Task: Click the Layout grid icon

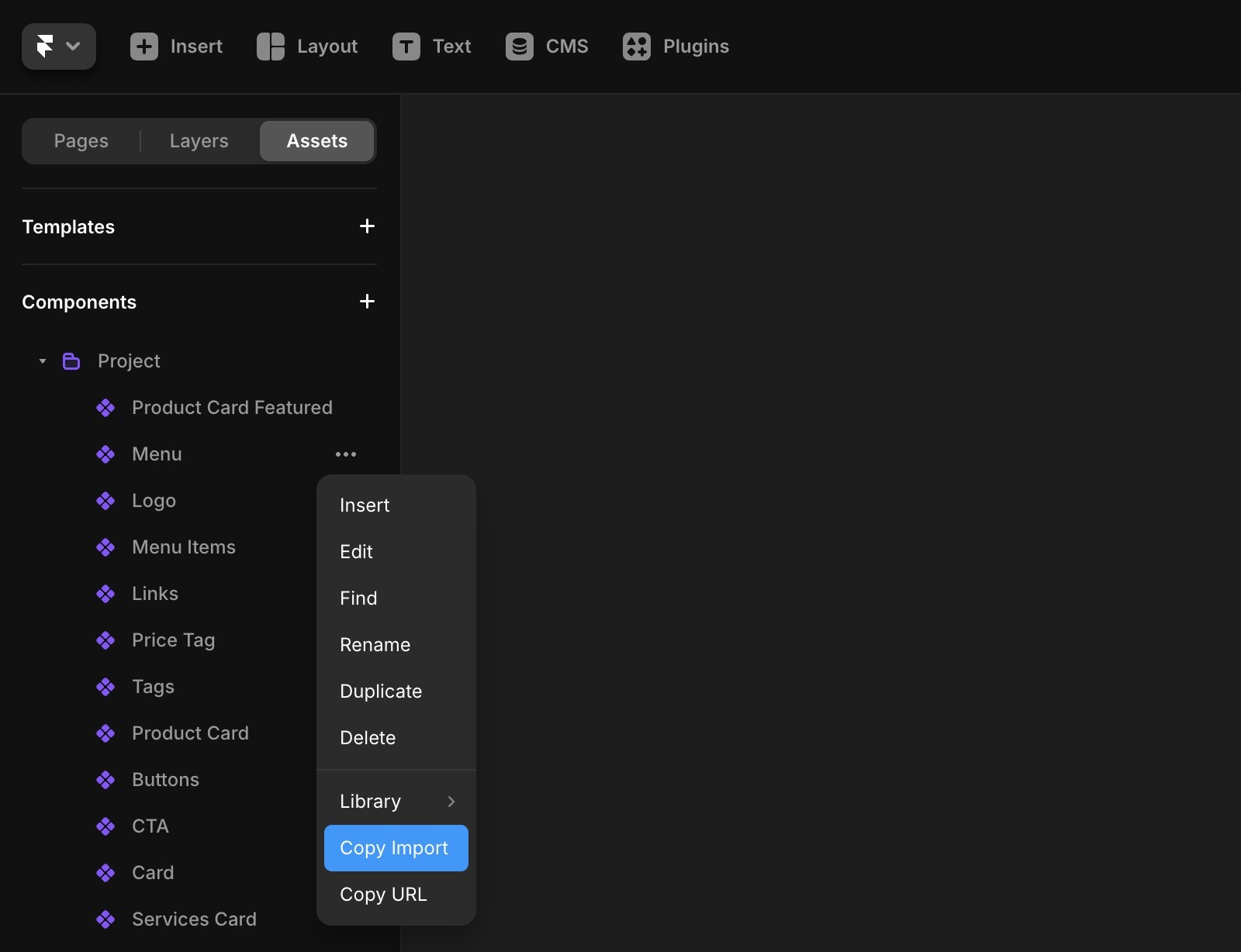Action: [x=271, y=47]
